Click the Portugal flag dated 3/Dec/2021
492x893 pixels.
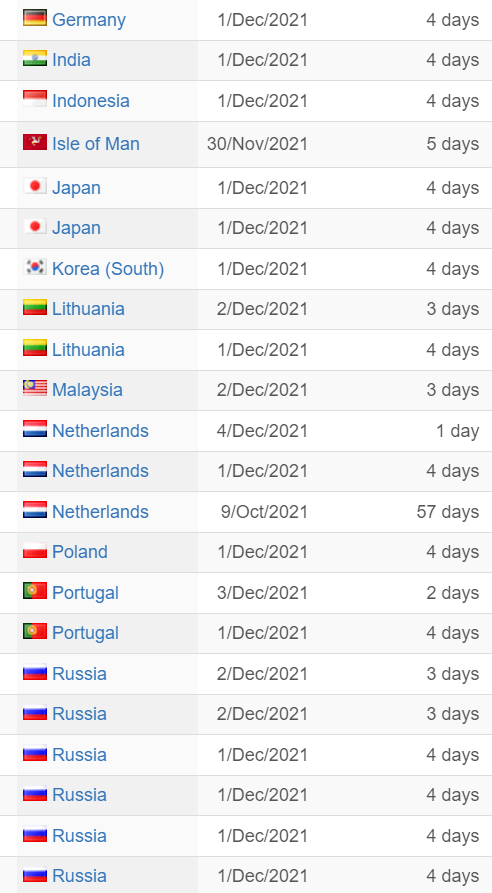coord(35,591)
